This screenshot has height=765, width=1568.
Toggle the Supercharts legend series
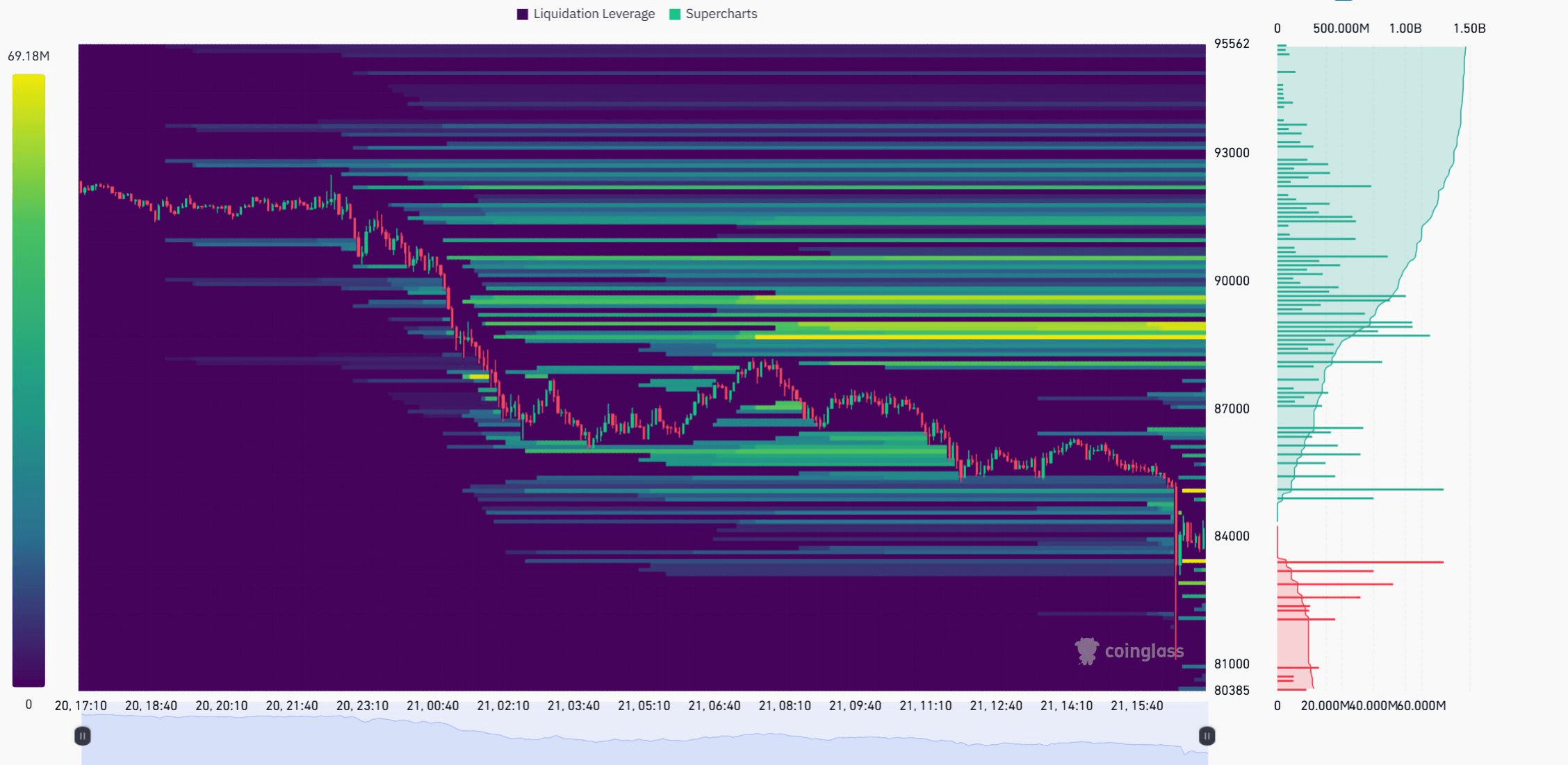click(x=721, y=14)
